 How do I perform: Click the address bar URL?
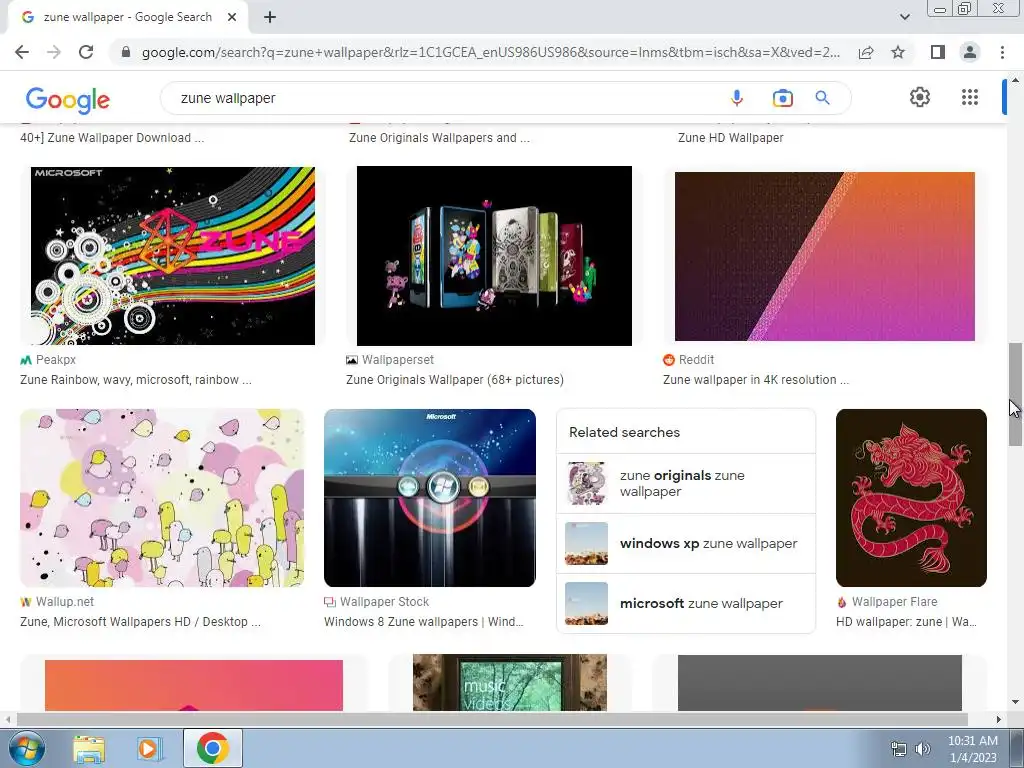tap(491, 52)
